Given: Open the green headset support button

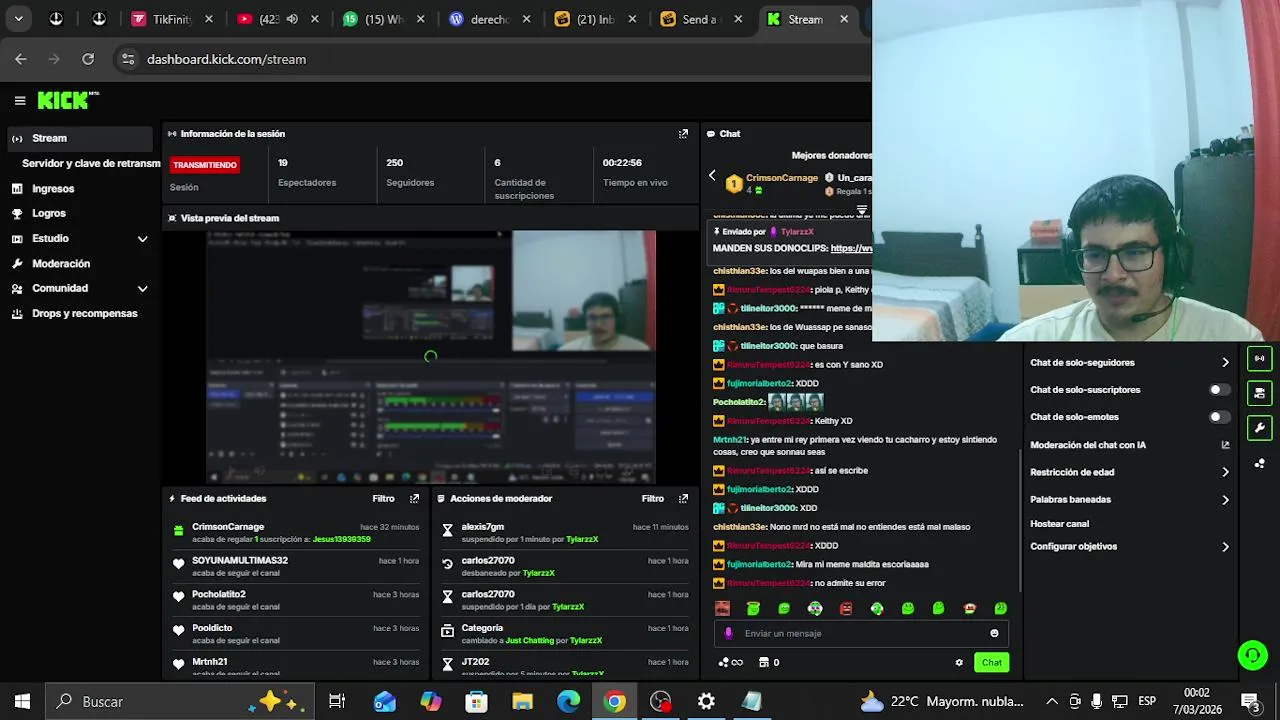Looking at the screenshot, I should (x=1252, y=655).
